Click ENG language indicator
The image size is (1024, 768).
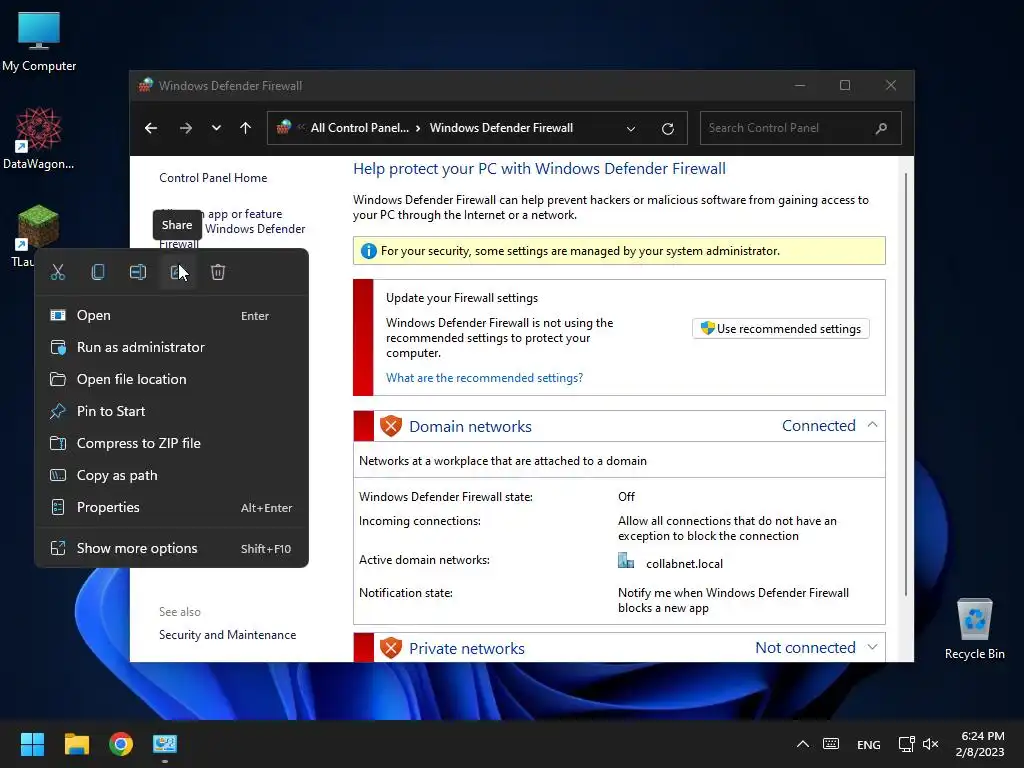869,744
